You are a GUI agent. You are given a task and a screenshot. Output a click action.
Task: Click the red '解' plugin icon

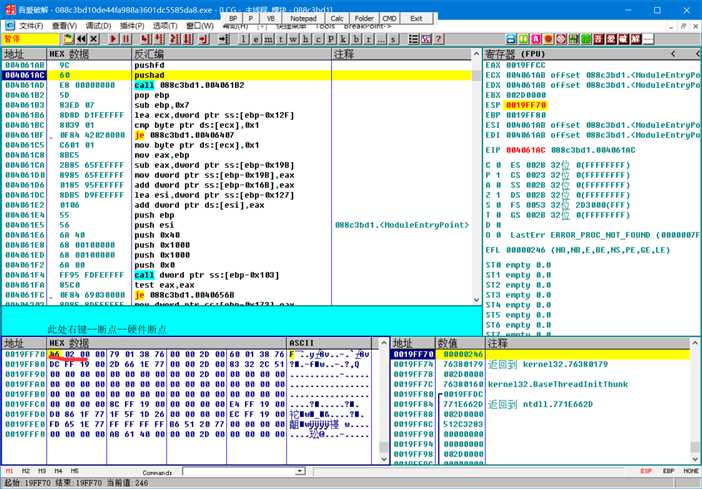636,39
